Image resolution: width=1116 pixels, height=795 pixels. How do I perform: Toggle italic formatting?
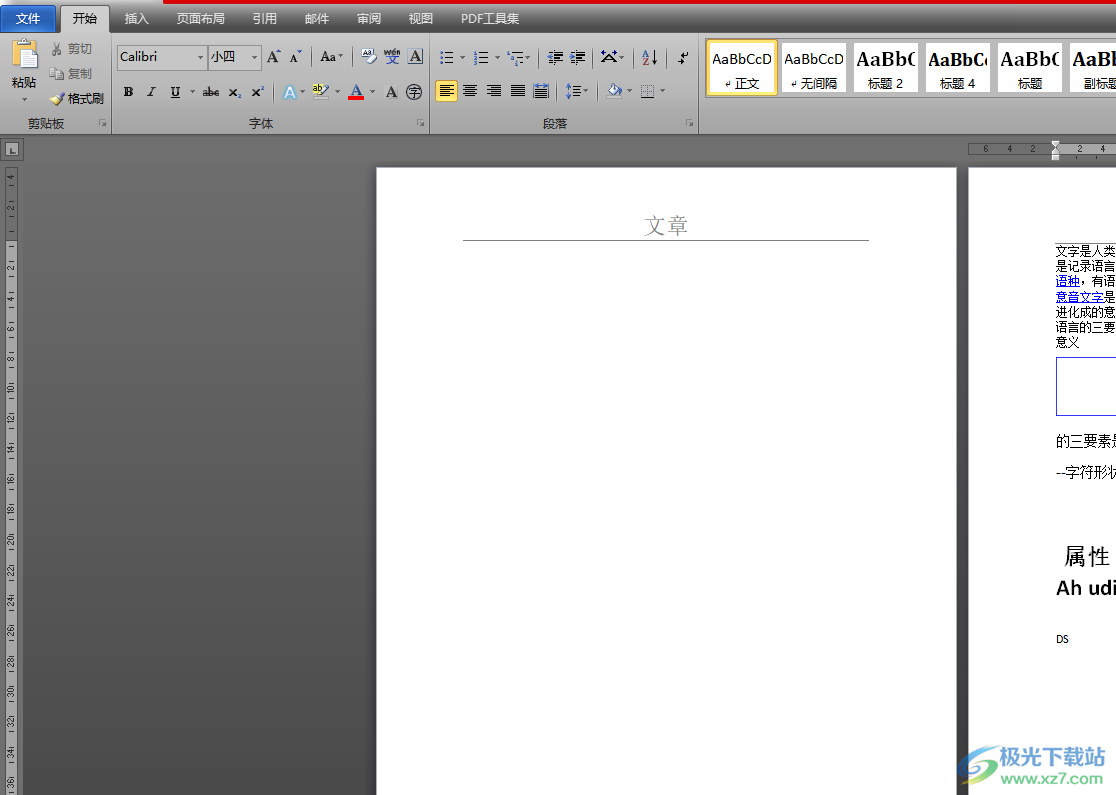coord(151,92)
